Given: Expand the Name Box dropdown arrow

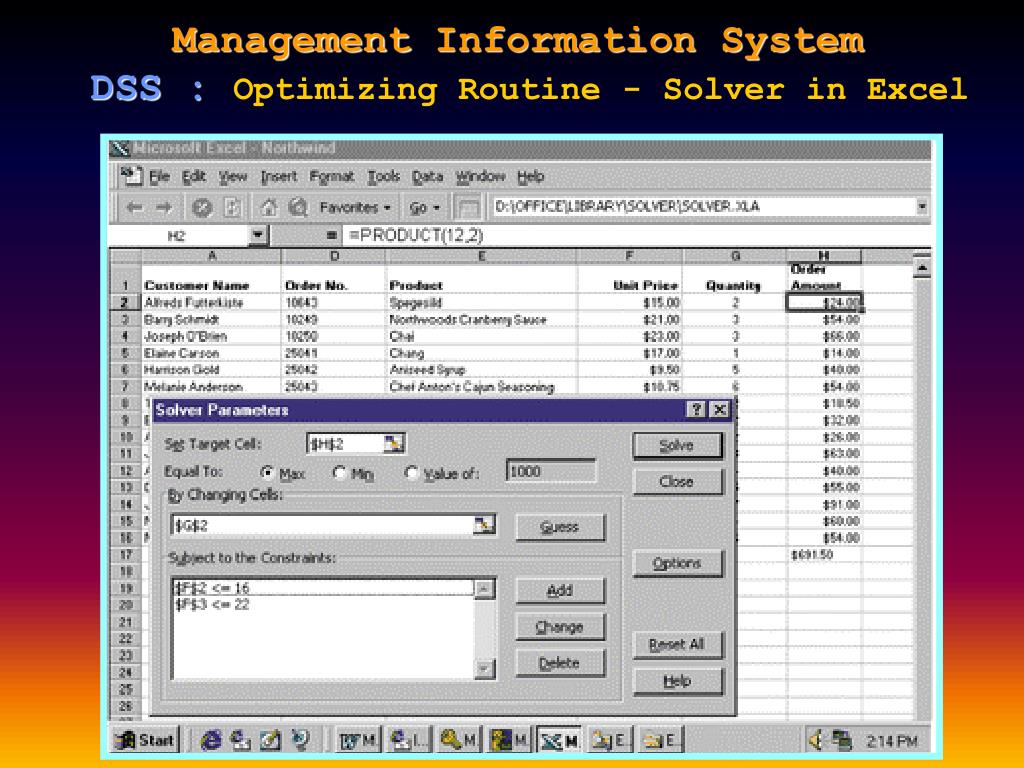Looking at the screenshot, I should (x=259, y=235).
